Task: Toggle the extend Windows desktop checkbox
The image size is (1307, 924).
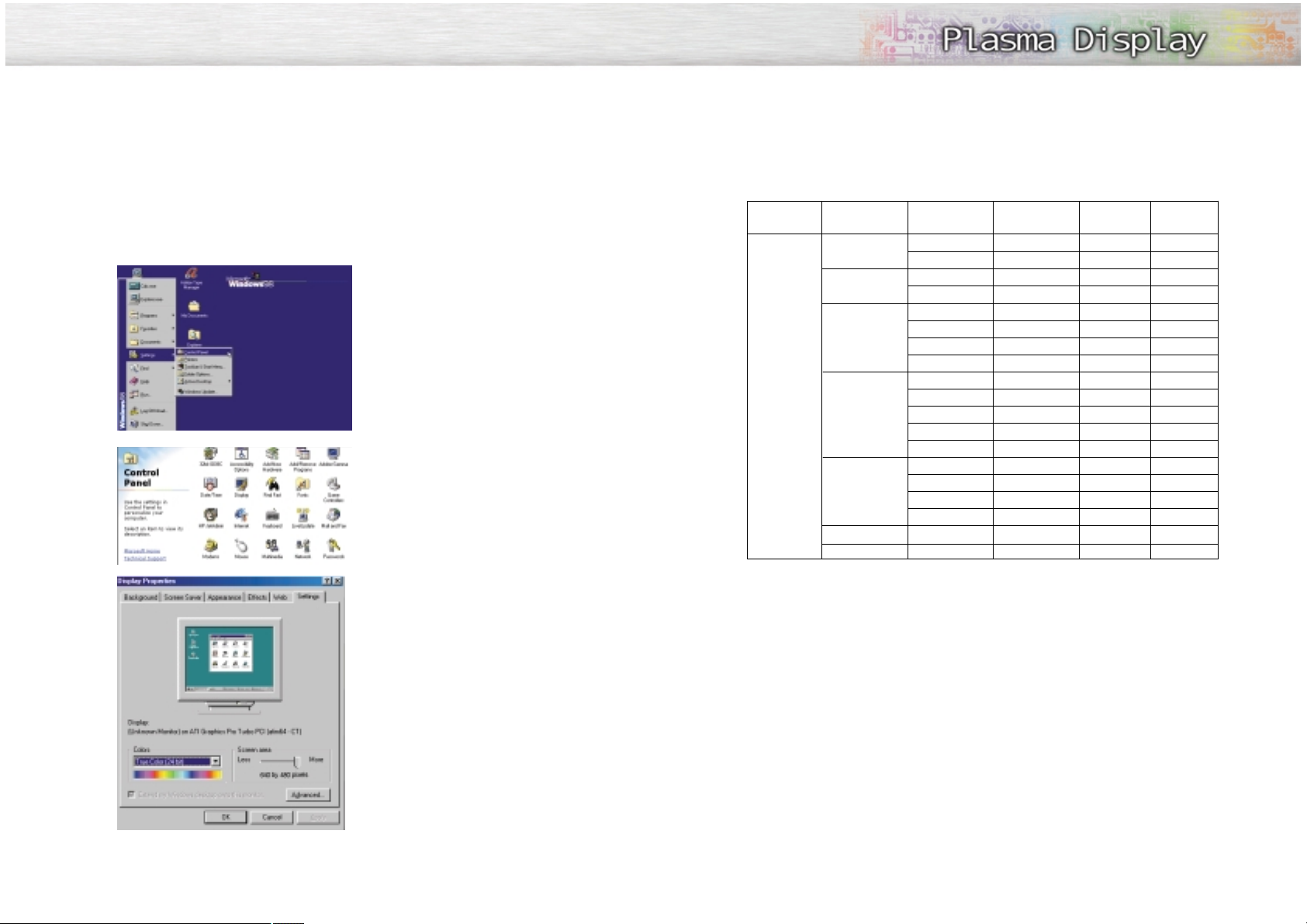Action: tap(130, 794)
